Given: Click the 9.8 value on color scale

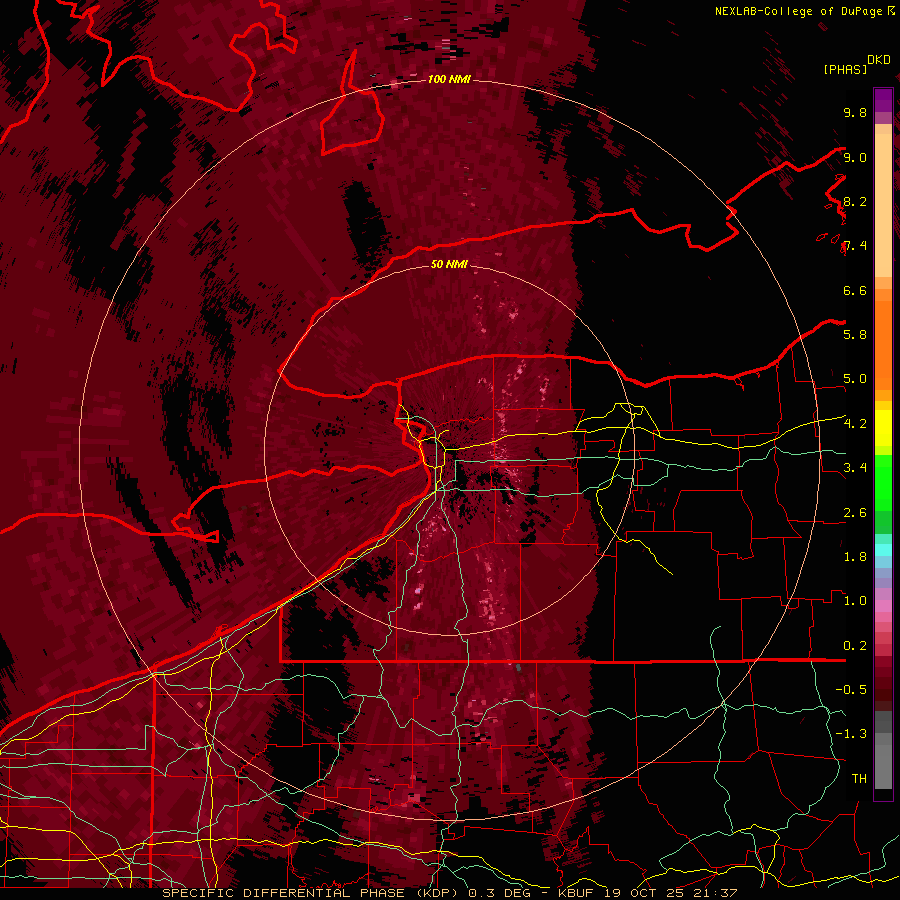Looking at the screenshot, I should (x=855, y=112).
